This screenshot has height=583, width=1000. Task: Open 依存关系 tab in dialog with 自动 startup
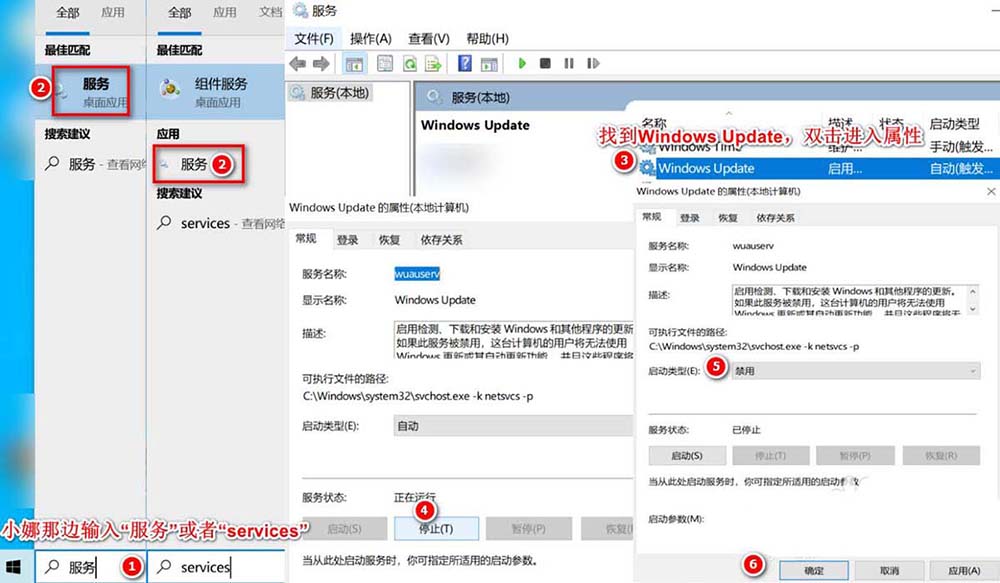click(441, 240)
